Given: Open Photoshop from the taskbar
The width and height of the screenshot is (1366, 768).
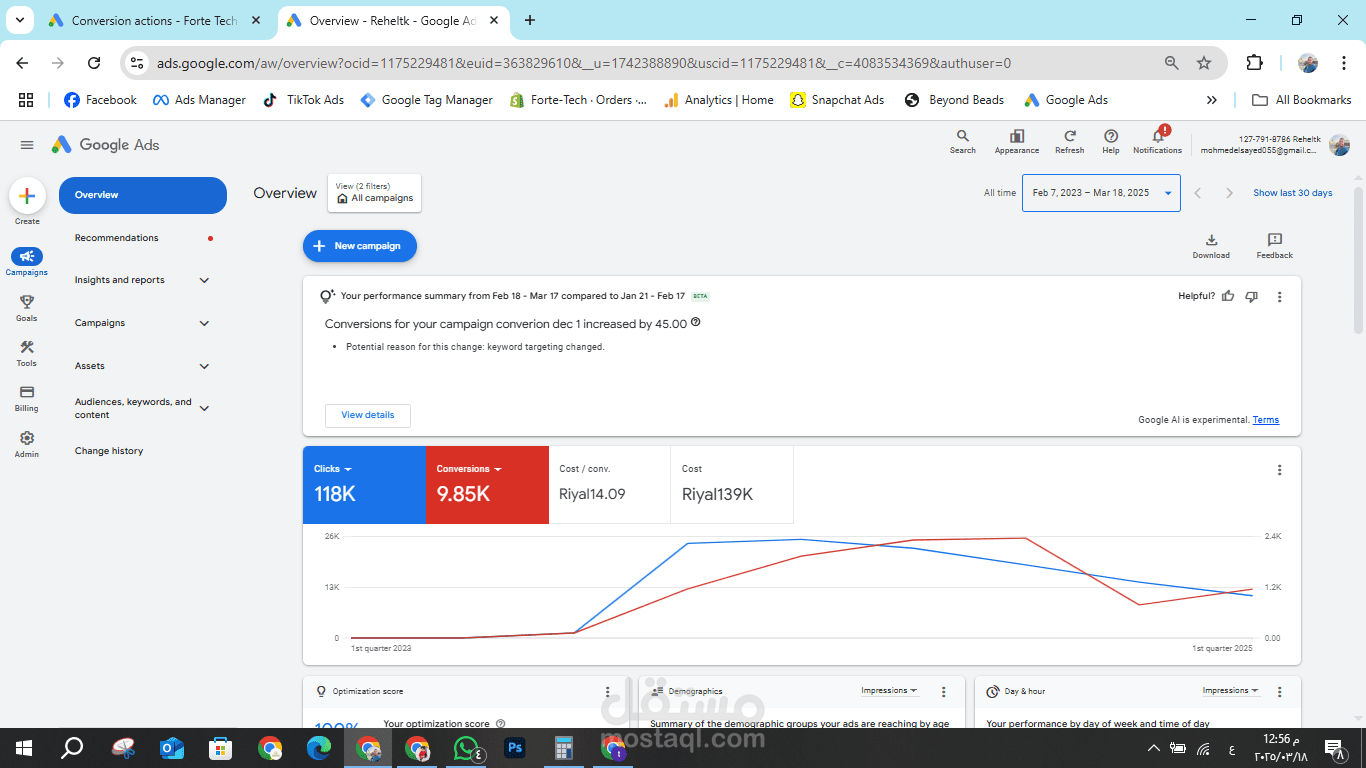Looking at the screenshot, I should click(x=516, y=747).
